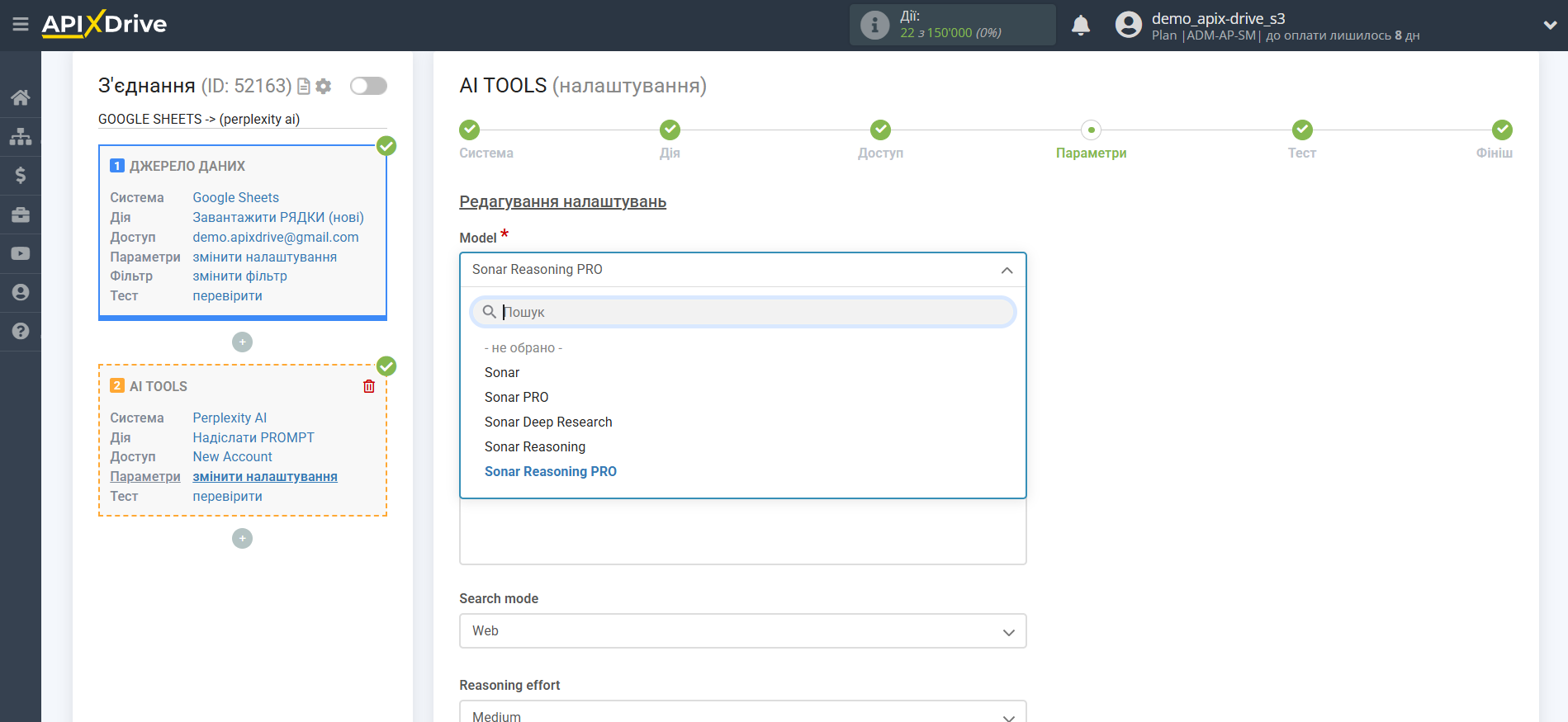Image resolution: width=1568 pixels, height=722 pixels.
Task: Click the home icon in the sidebar
Action: (x=21, y=97)
